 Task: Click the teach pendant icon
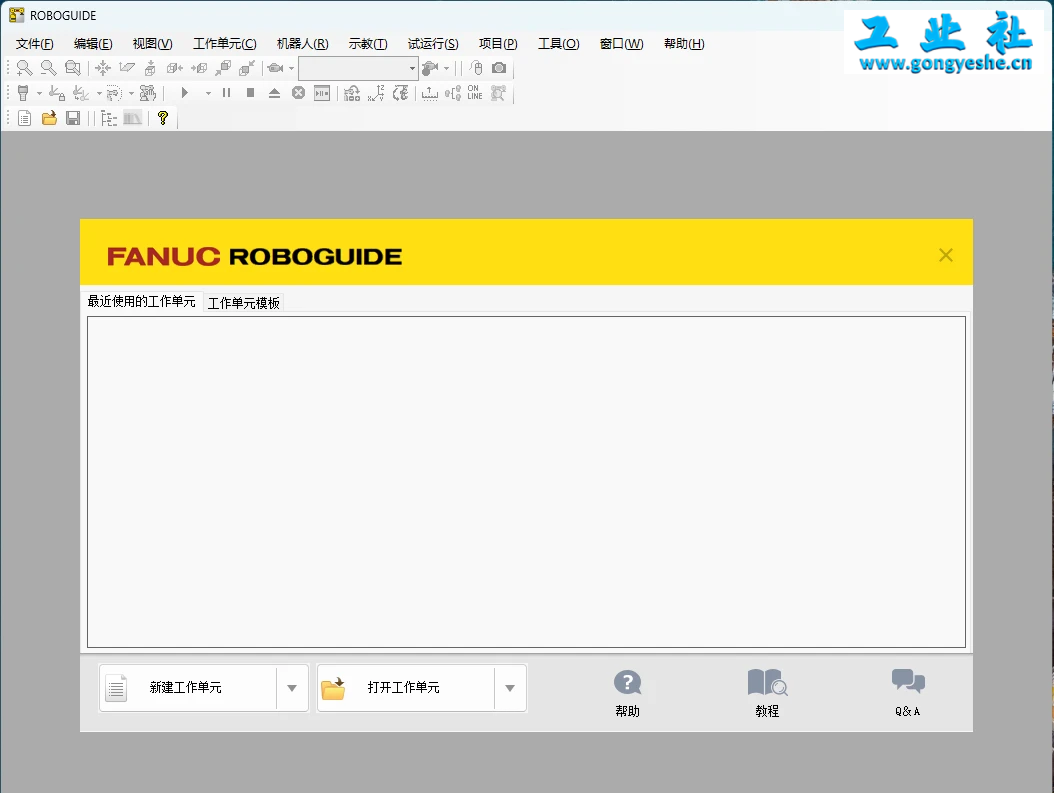tap(24, 93)
